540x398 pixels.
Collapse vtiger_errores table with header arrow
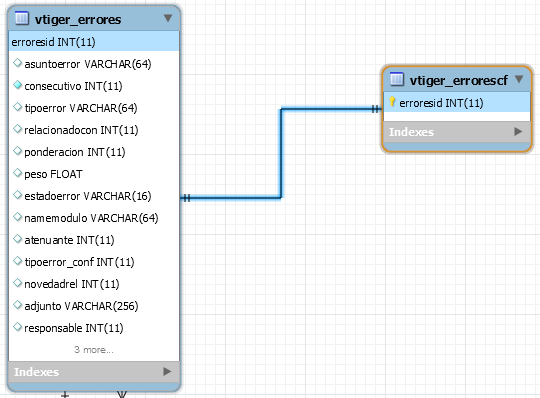click(168, 18)
